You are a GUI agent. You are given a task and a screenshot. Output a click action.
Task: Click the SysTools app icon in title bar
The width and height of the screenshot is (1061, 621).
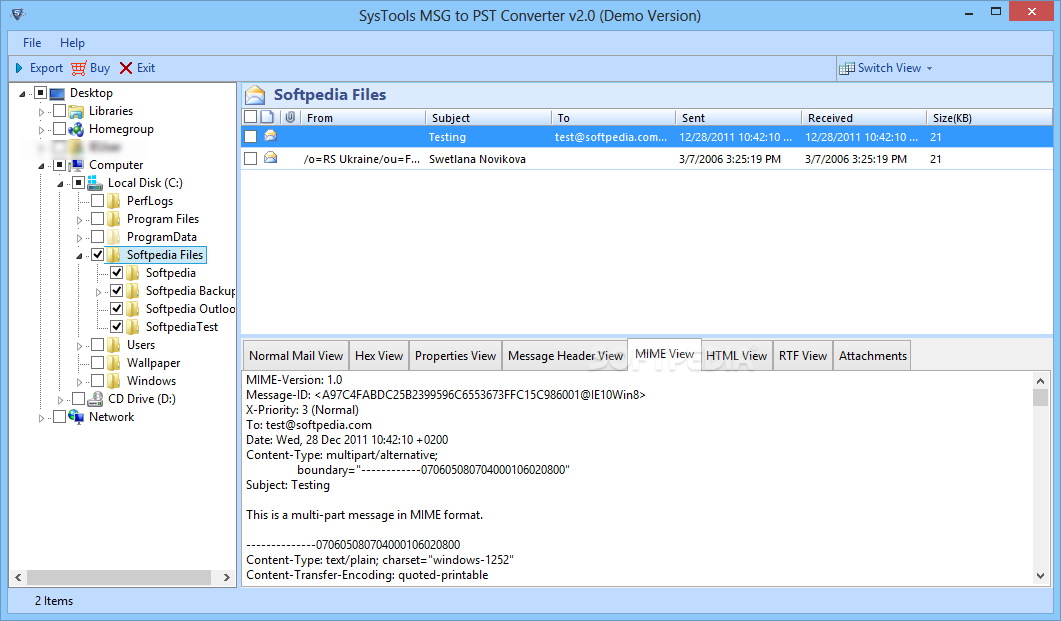tap(18, 14)
